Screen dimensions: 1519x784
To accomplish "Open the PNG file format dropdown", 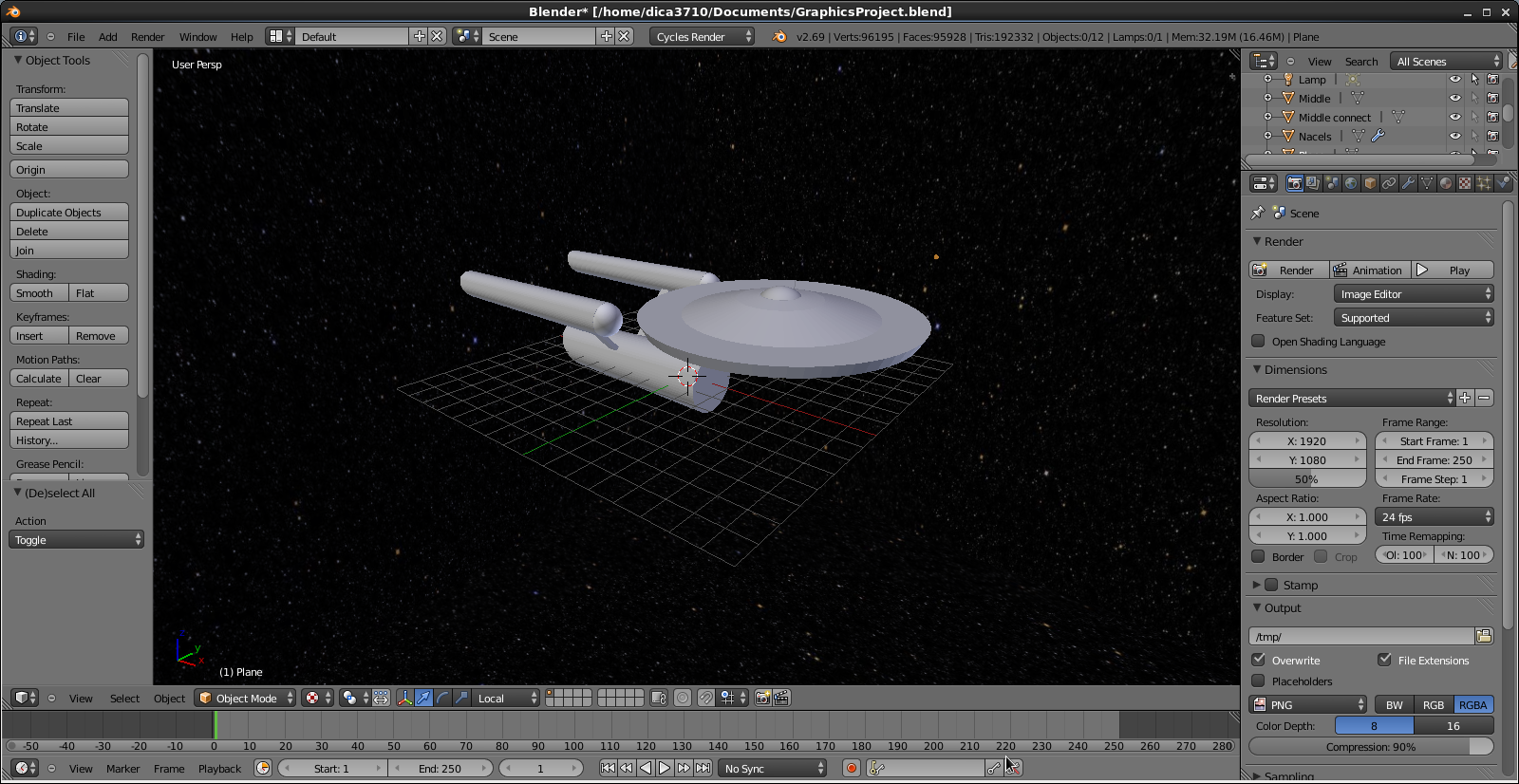I will [1307, 704].
